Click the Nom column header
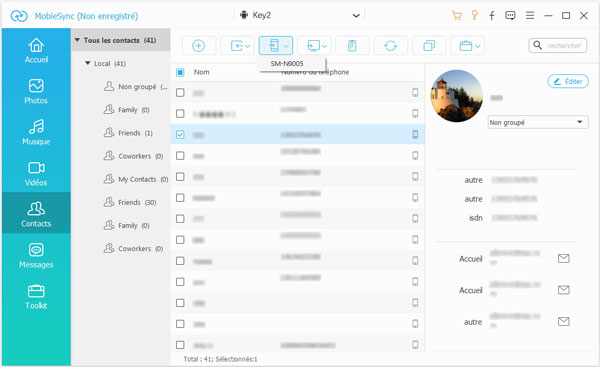 pyautogui.click(x=202, y=72)
